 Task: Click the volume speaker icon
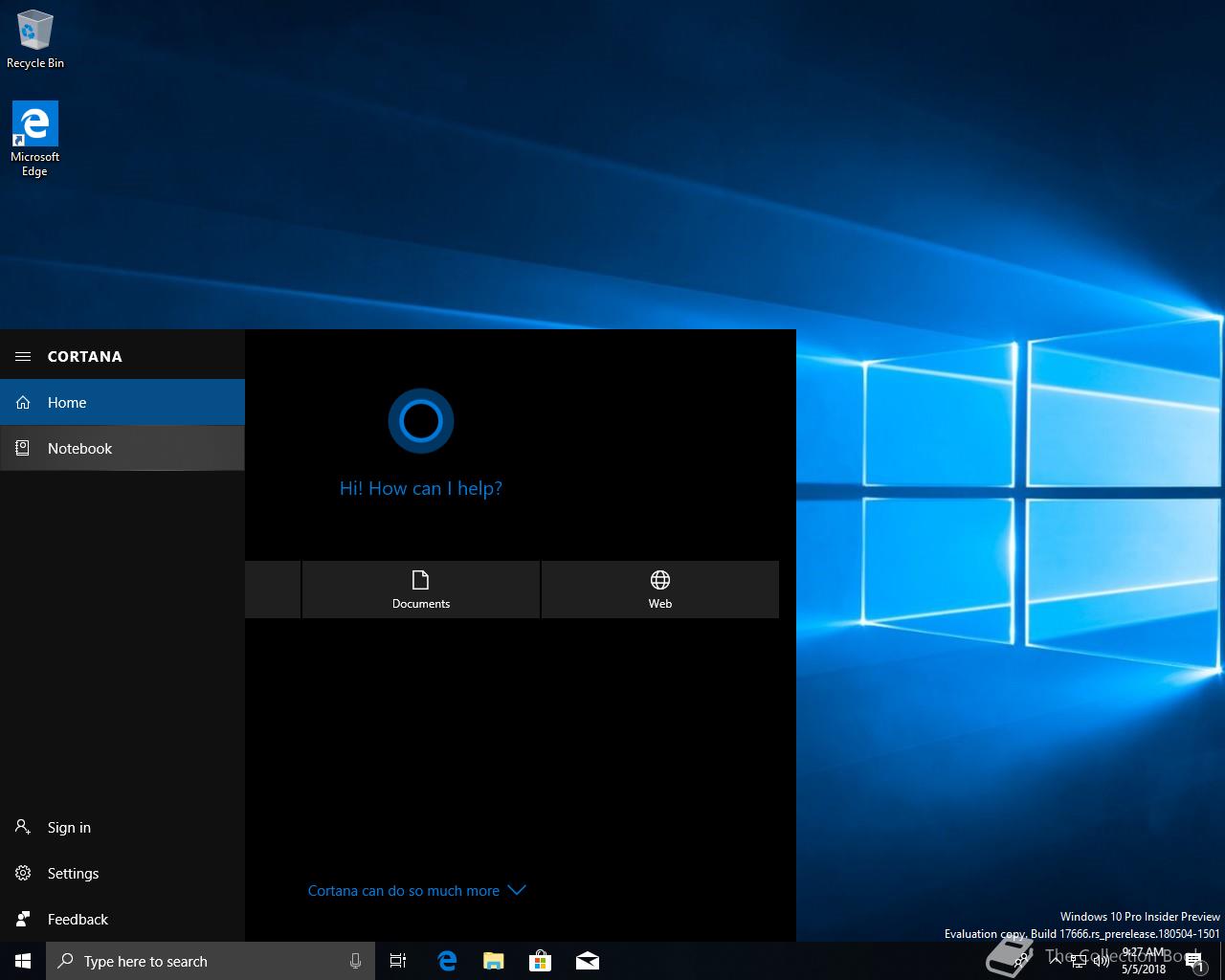[1102, 961]
